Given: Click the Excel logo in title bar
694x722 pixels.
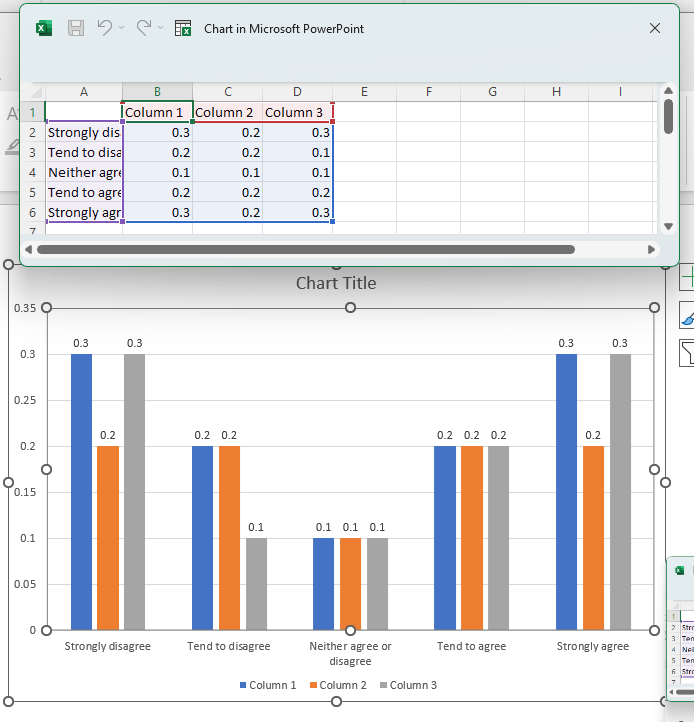Looking at the screenshot, I should pyautogui.click(x=44, y=29).
